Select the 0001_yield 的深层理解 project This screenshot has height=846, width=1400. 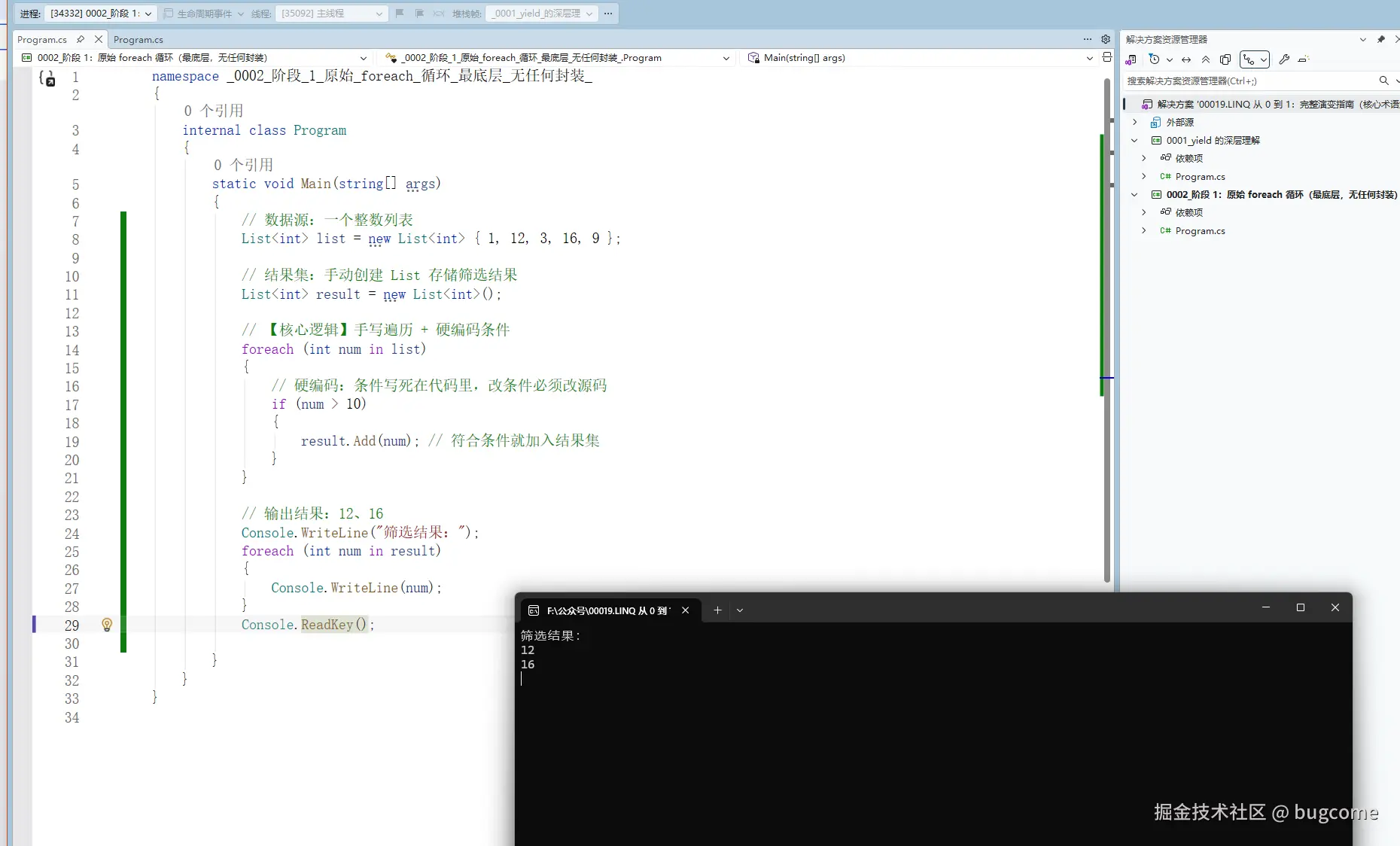(1206, 140)
